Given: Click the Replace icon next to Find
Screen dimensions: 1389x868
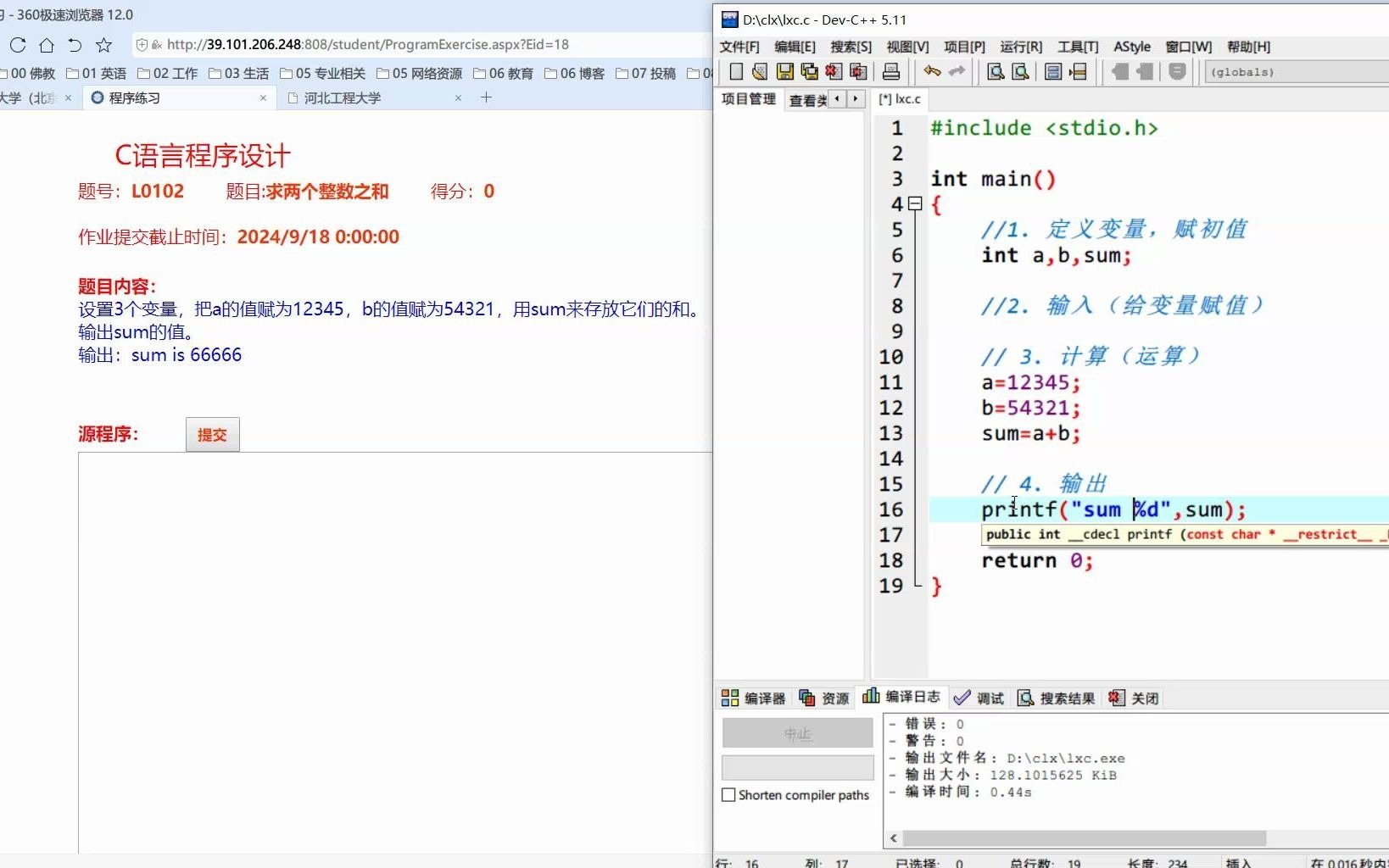Looking at the screenshot, I should point(1021,72).
